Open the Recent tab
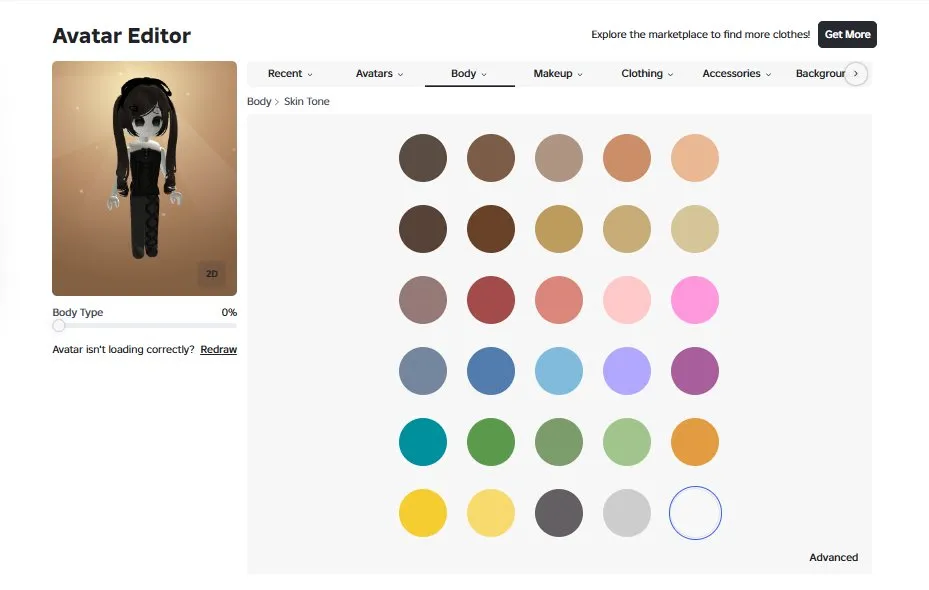 290,73
